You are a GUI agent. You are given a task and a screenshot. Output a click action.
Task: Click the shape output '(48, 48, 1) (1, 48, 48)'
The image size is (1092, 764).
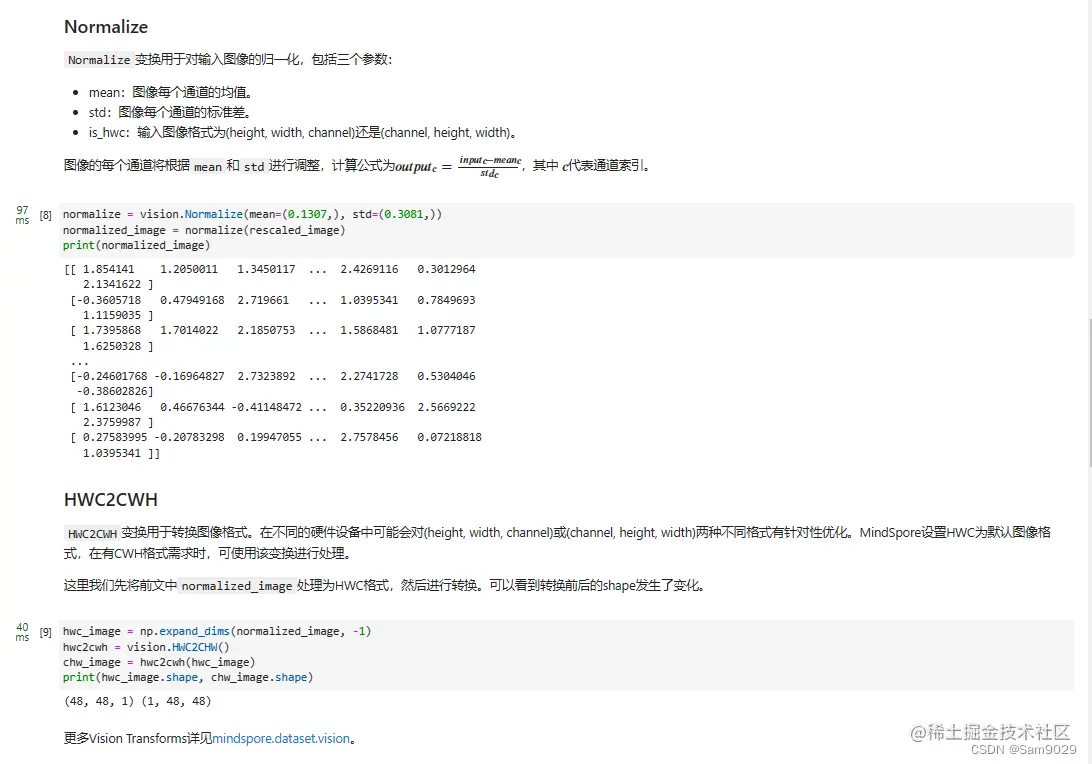point(137,701)
